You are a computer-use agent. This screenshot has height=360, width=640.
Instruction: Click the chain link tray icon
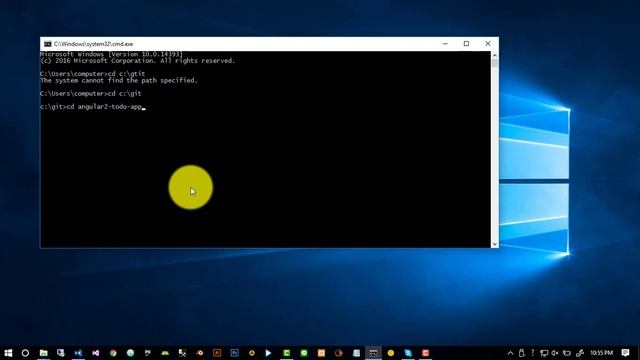click(x=580, y=353)
